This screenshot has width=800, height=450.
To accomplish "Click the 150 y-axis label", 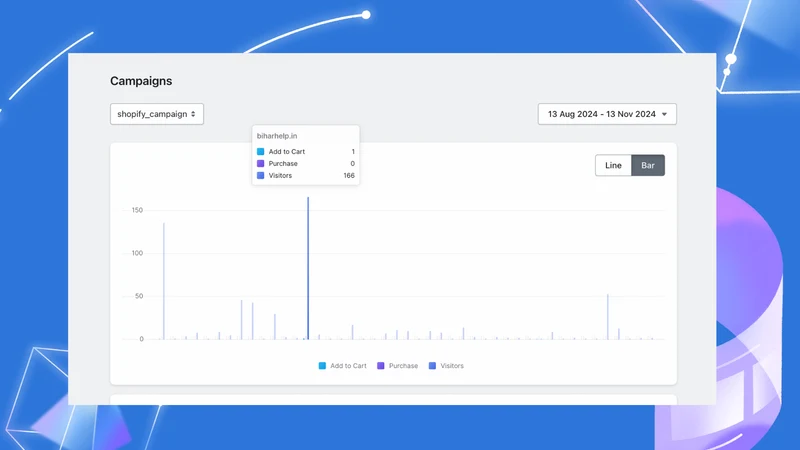I will (137, 210).
